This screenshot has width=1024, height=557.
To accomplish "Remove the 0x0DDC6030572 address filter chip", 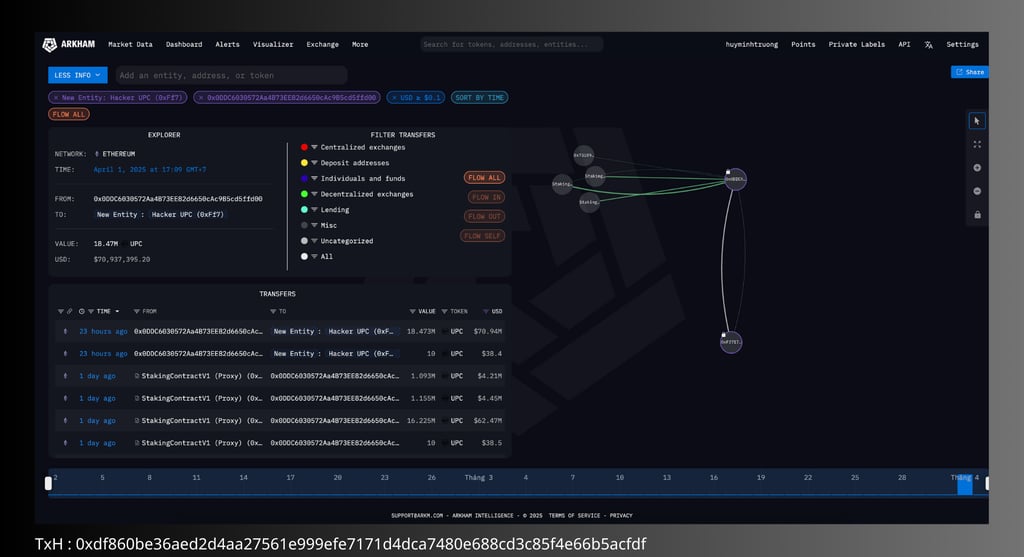I will tap(200, 97).
